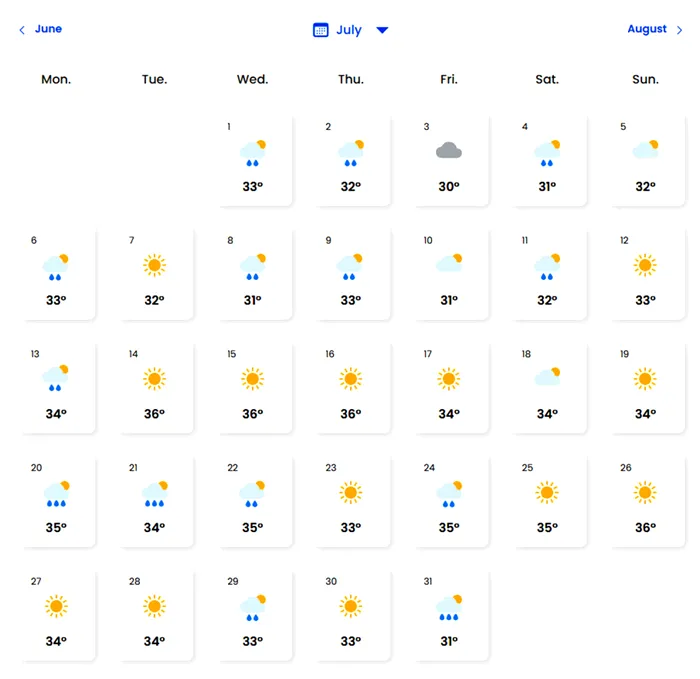Go to previous month June
This screenshot has width=700, height=679.
(x=48, y=29)
